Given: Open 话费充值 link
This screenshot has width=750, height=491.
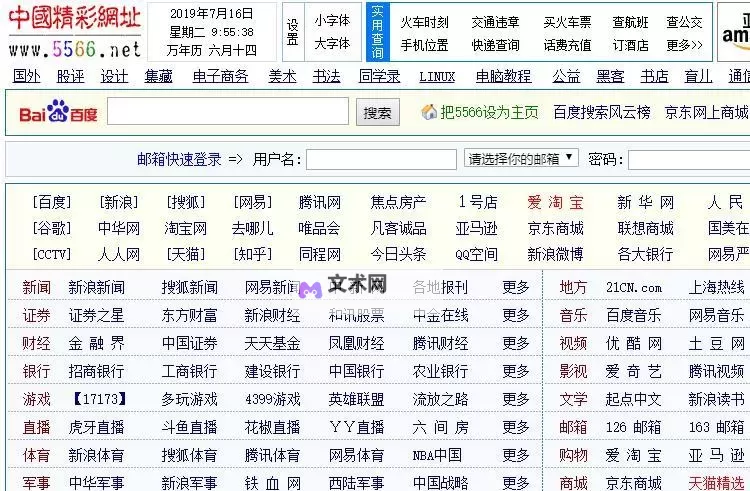Looking at the screenshot, I should click(567, 45).
